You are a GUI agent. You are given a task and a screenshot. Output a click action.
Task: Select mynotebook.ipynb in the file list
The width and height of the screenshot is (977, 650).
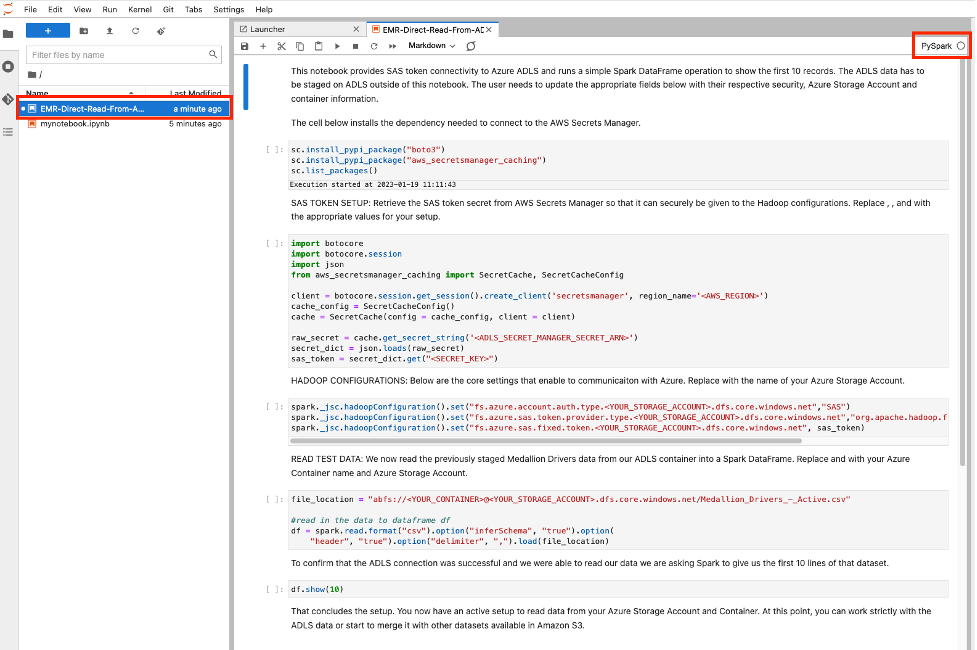pyautogui.click(x=75, y=124)
